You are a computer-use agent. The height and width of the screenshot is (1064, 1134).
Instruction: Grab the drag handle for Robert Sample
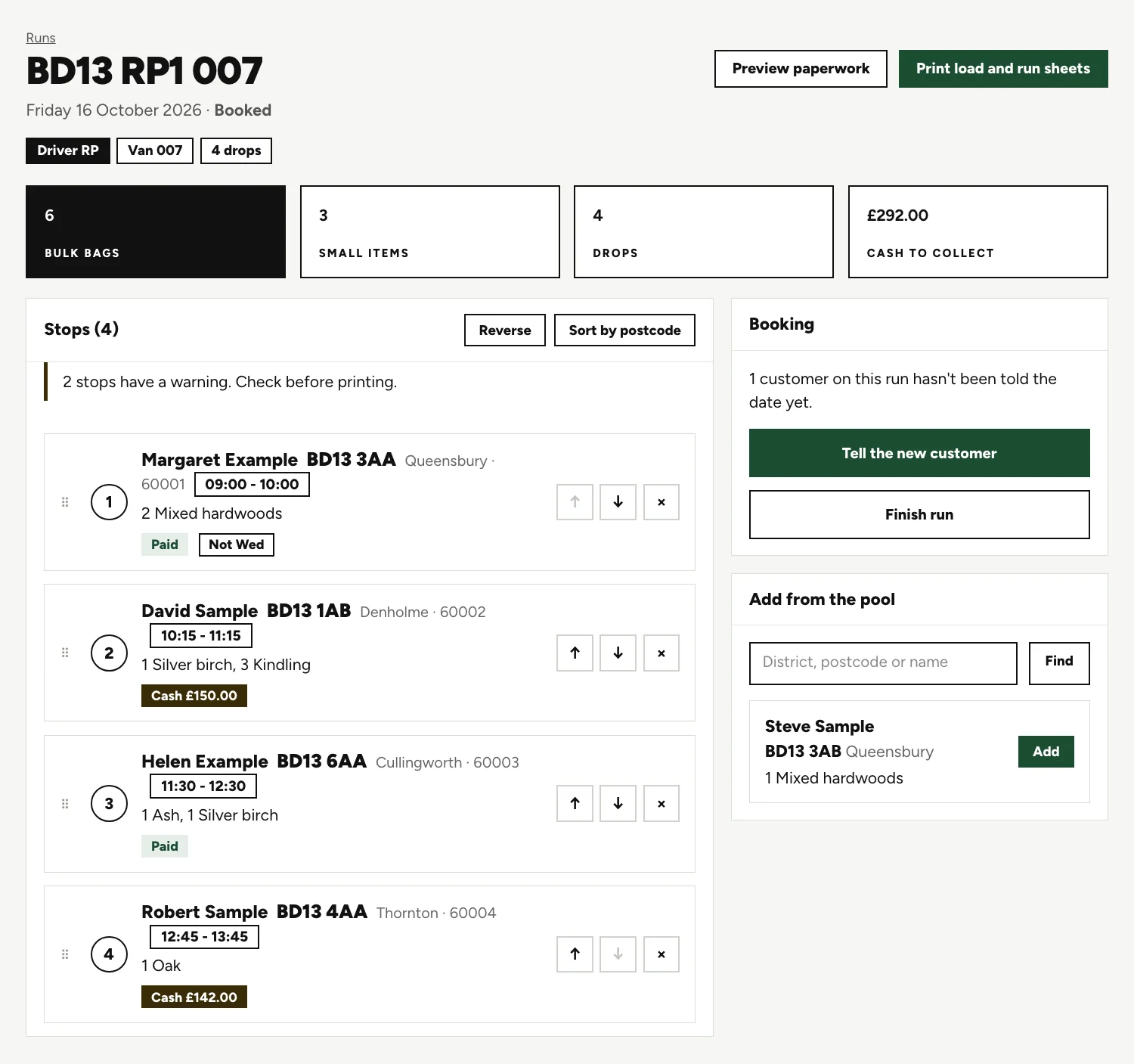pyautogui.click(x=65, y=954)
